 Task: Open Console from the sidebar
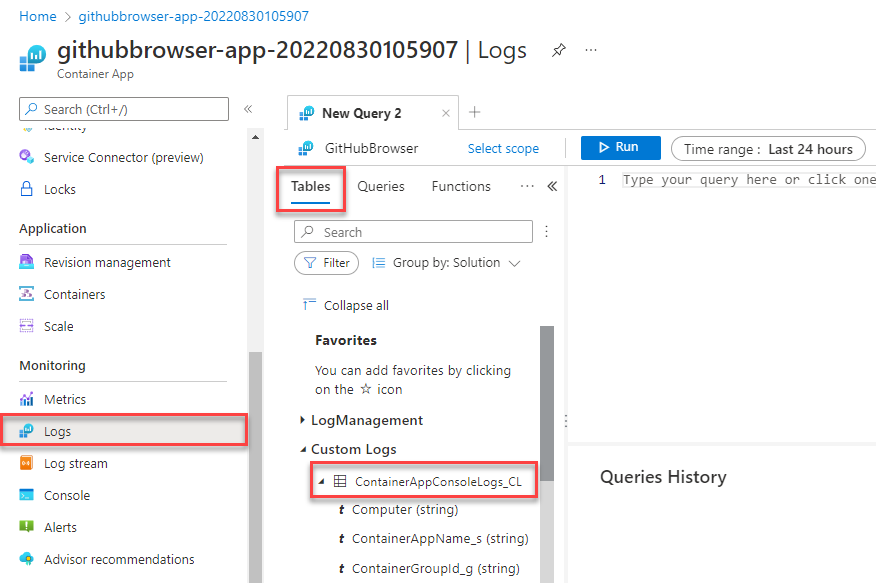click(x=66, y=496)
